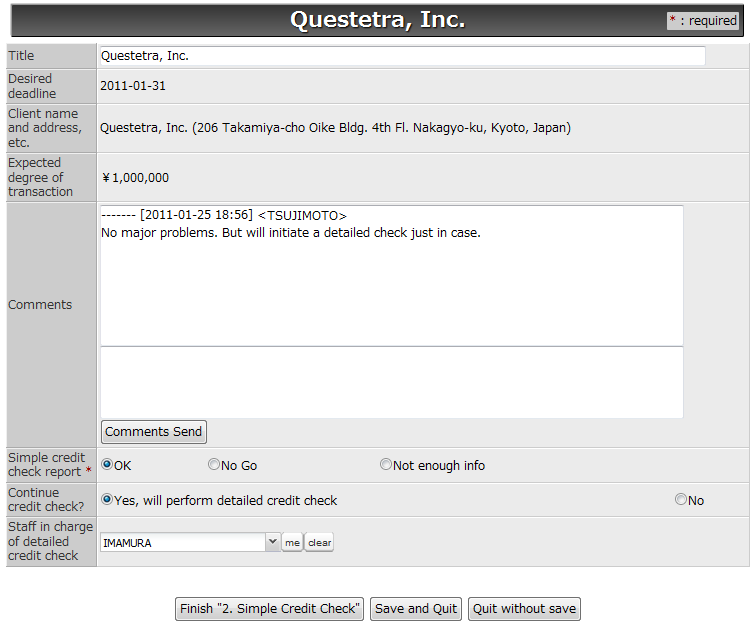Click the 'Staff in charge of detailed credit check' label
The image size is (756, 630).
coord(50,541)
